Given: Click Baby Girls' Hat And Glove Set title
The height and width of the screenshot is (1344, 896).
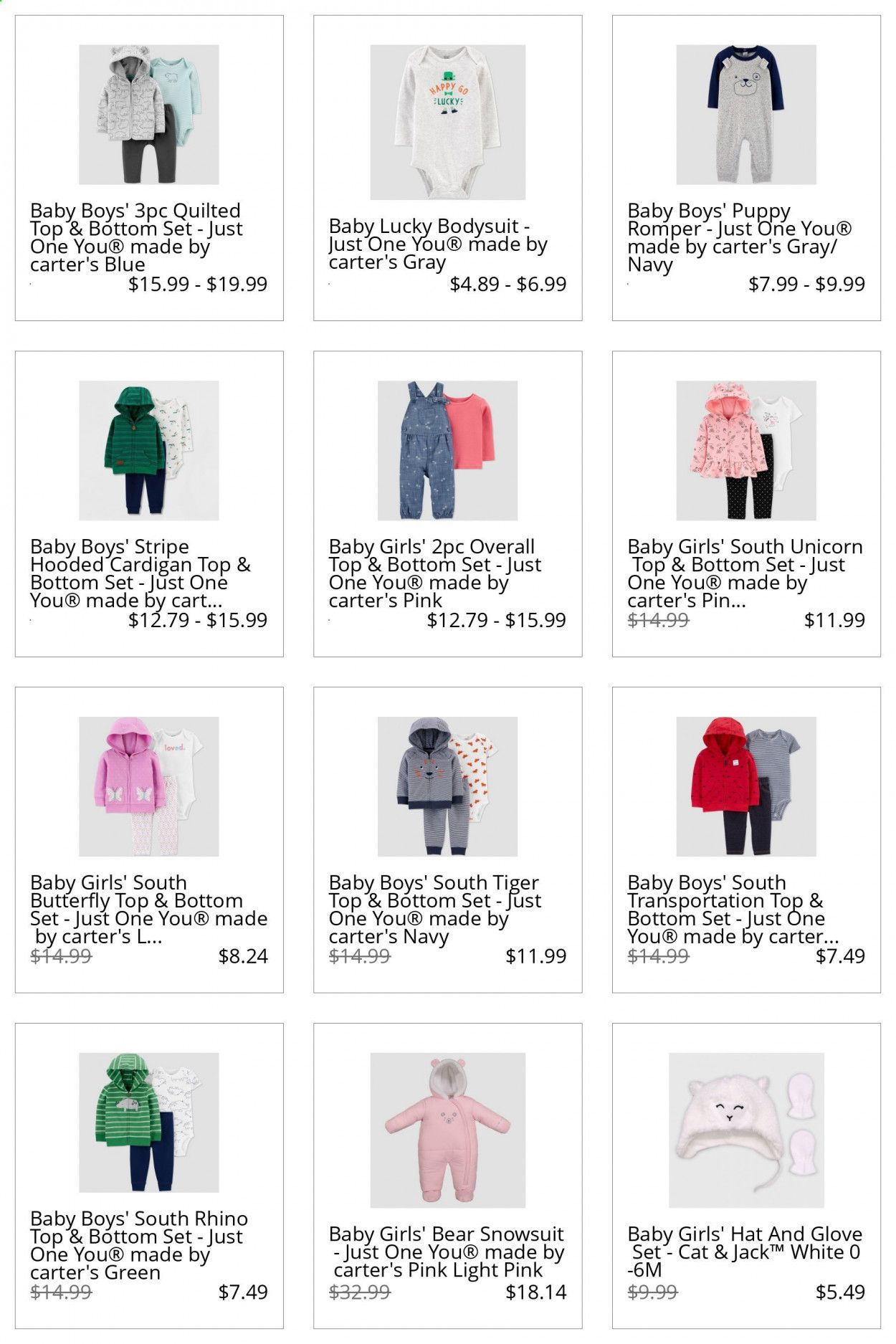Looking at the screenshot, I should point(745,1252).
